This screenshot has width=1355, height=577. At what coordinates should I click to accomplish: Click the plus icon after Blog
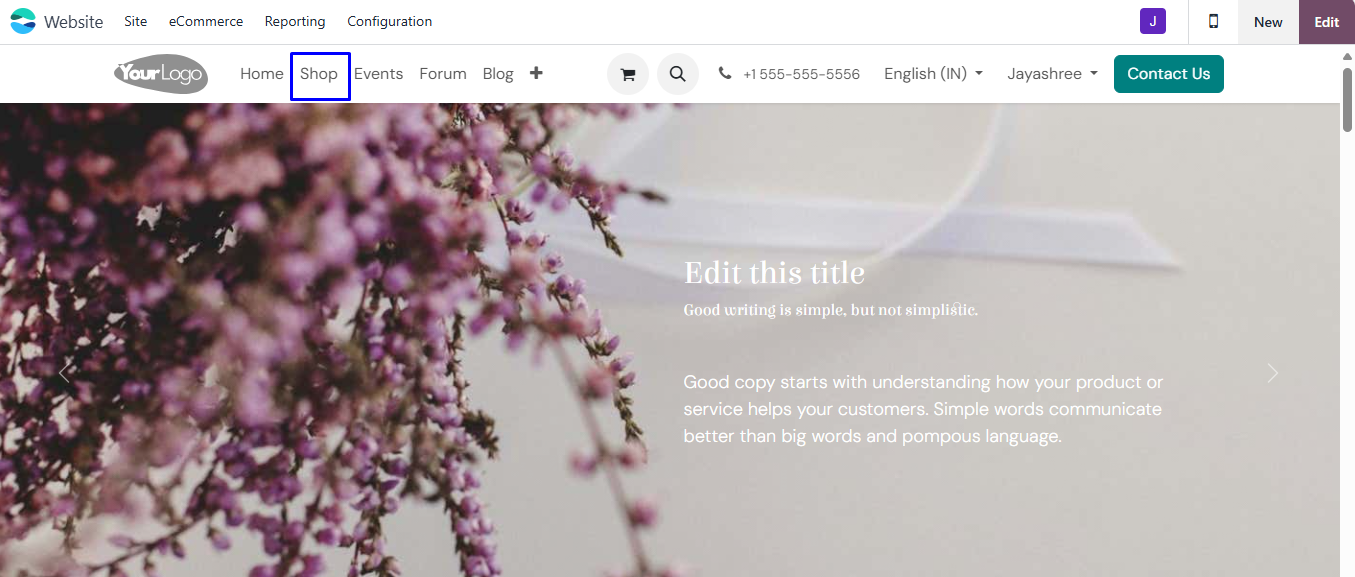(536, 73)
